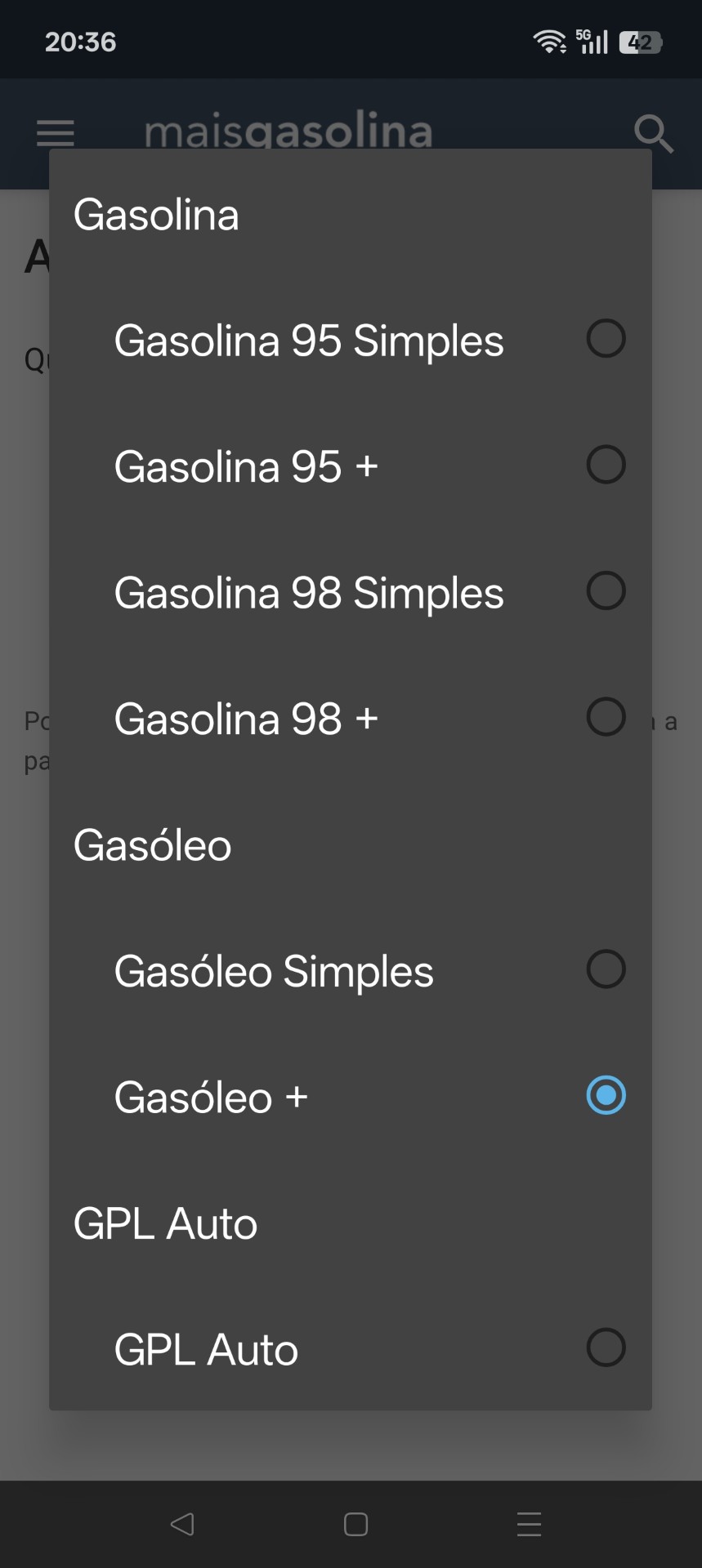Tap the 5G signal strength icon
This screenshot has width=702, height=1568.
(x=592, y=42)
